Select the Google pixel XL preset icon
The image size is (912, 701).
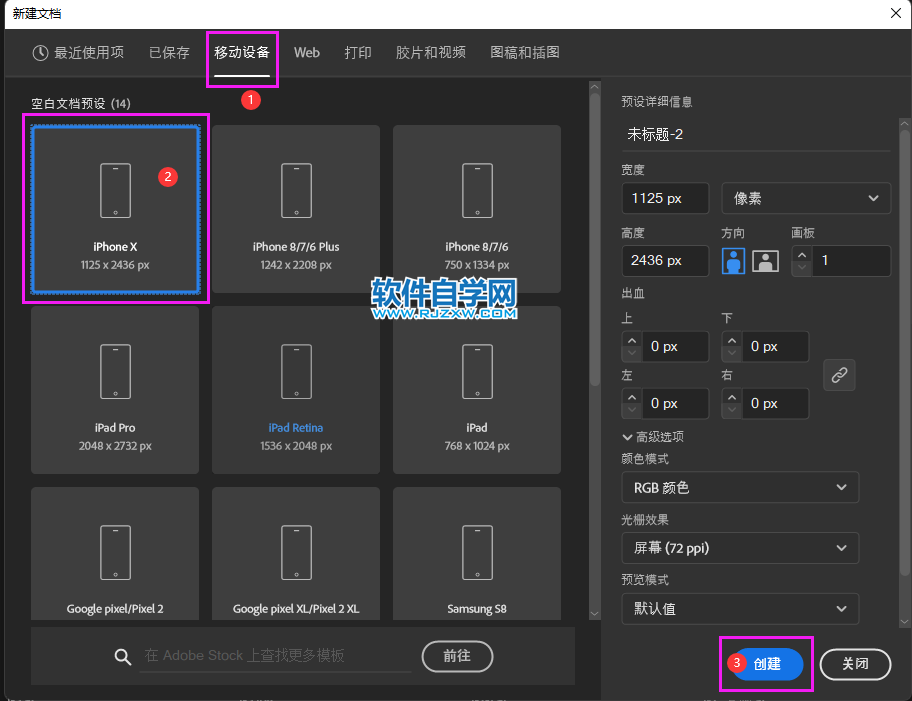click(296, 552)
